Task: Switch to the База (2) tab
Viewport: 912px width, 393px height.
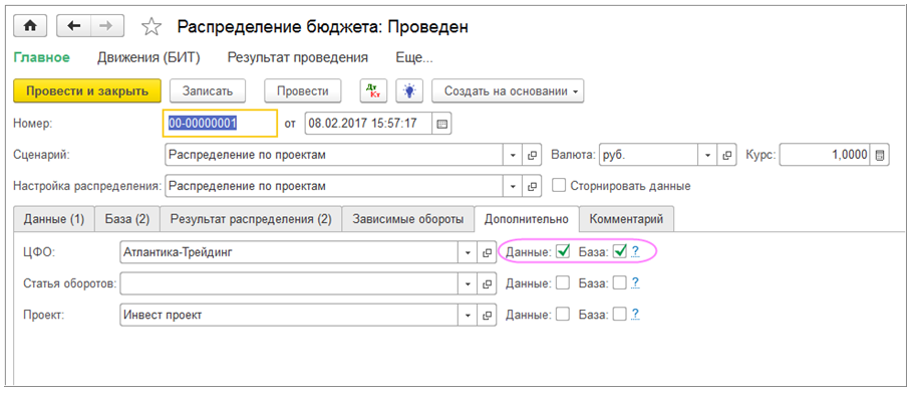Action: pyautogui.click(x=127, y=219)
